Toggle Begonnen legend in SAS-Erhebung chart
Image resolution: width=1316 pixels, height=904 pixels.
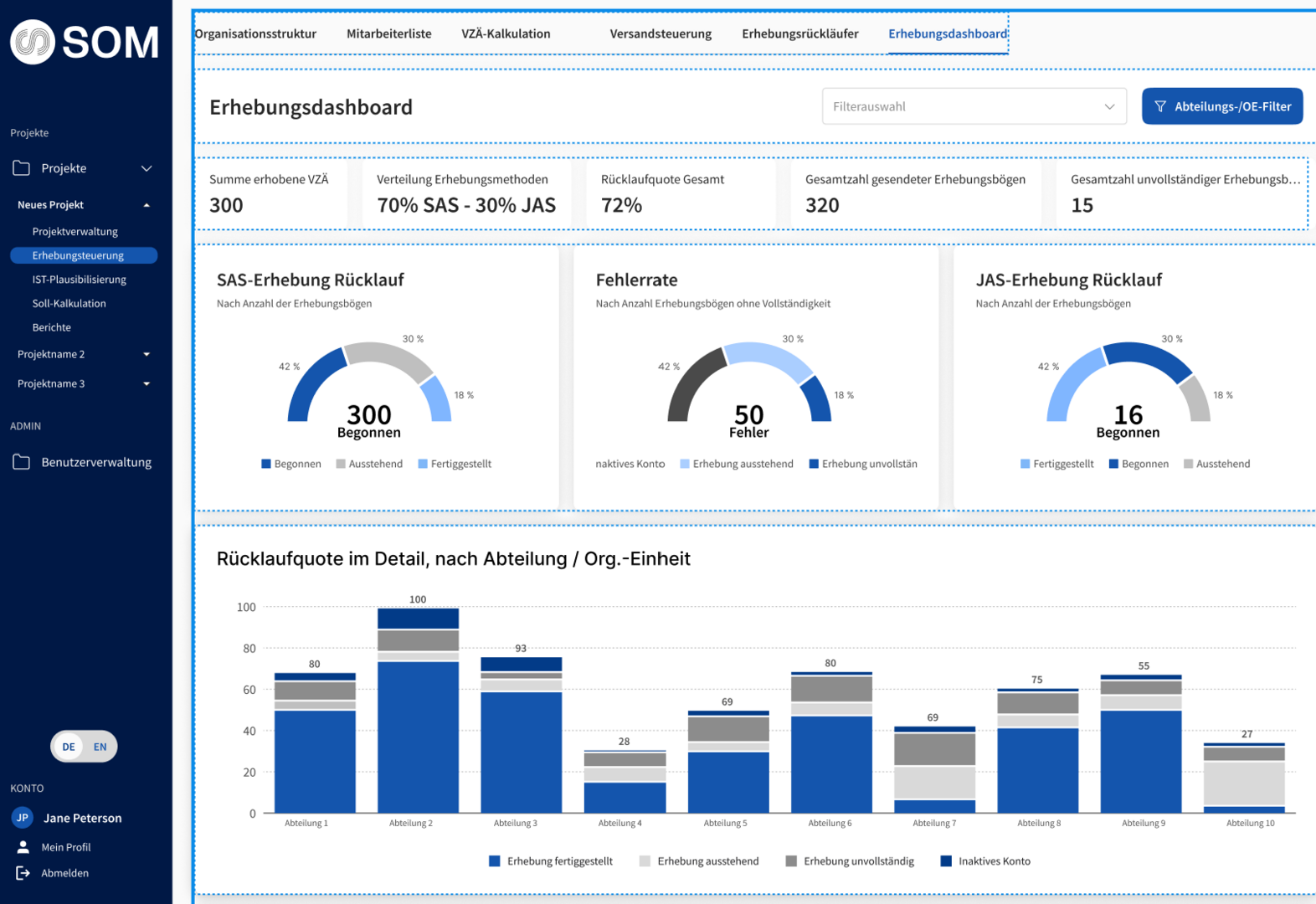click(x=290, y=464)
